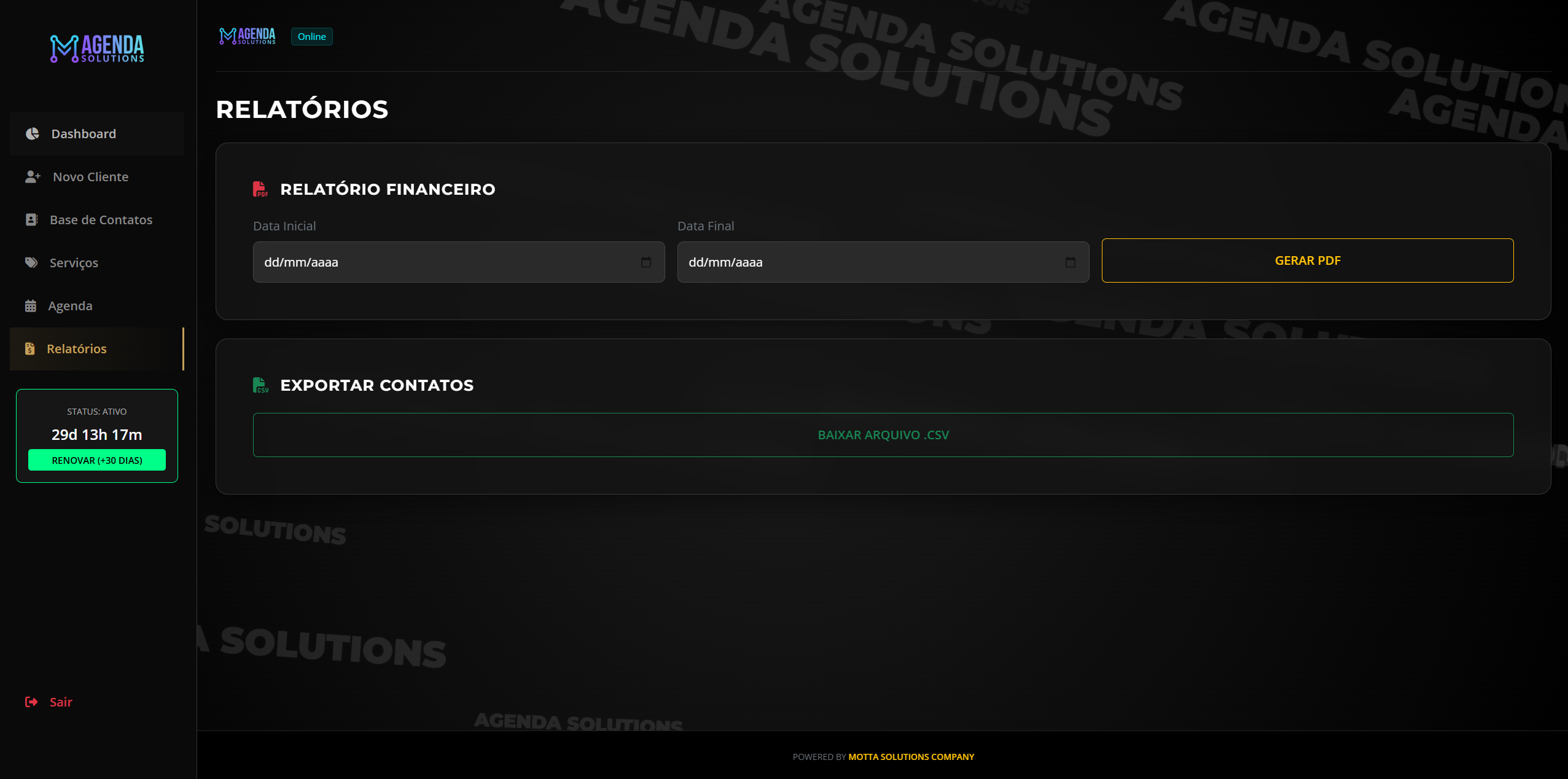
Task: Click the Relatórios invoice icon in sidebar
Action: 30,349
